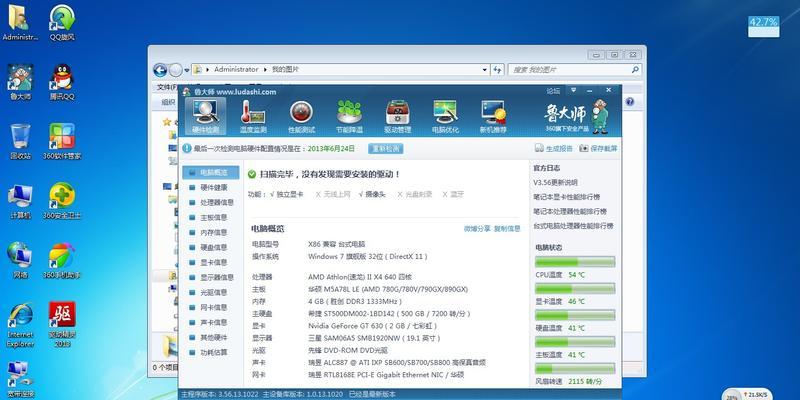The height and width of the screenshot is (400, 800).
Task: Select the 处理器信息 sidebar item
Action: click(x=211, y=203)
